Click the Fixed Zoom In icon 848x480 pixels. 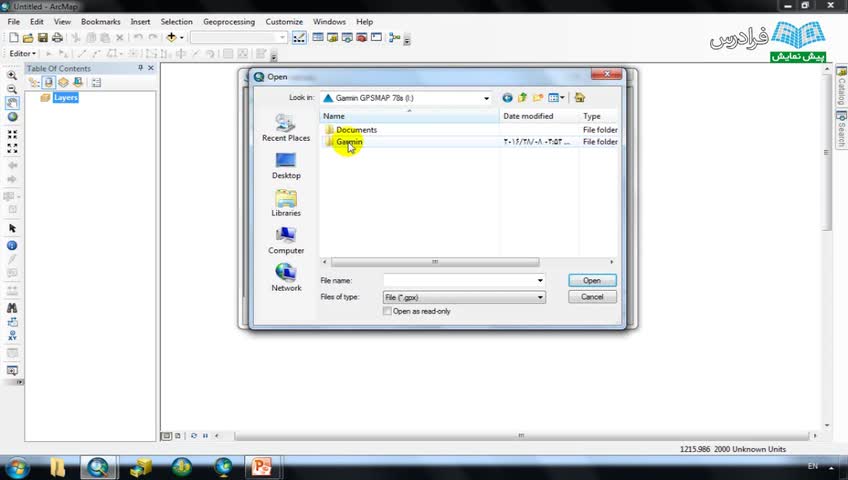pos(12,134)
